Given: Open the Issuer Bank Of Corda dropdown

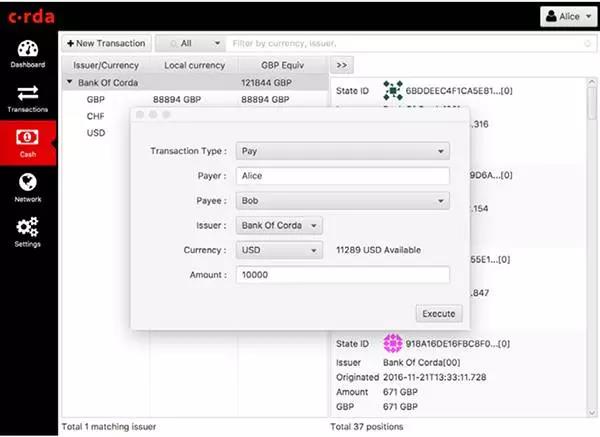Looking at the screenshot, I should (280, 225).
